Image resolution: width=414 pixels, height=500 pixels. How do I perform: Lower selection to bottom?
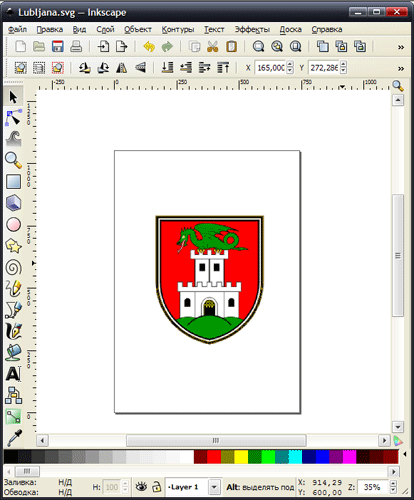point(167,68)
